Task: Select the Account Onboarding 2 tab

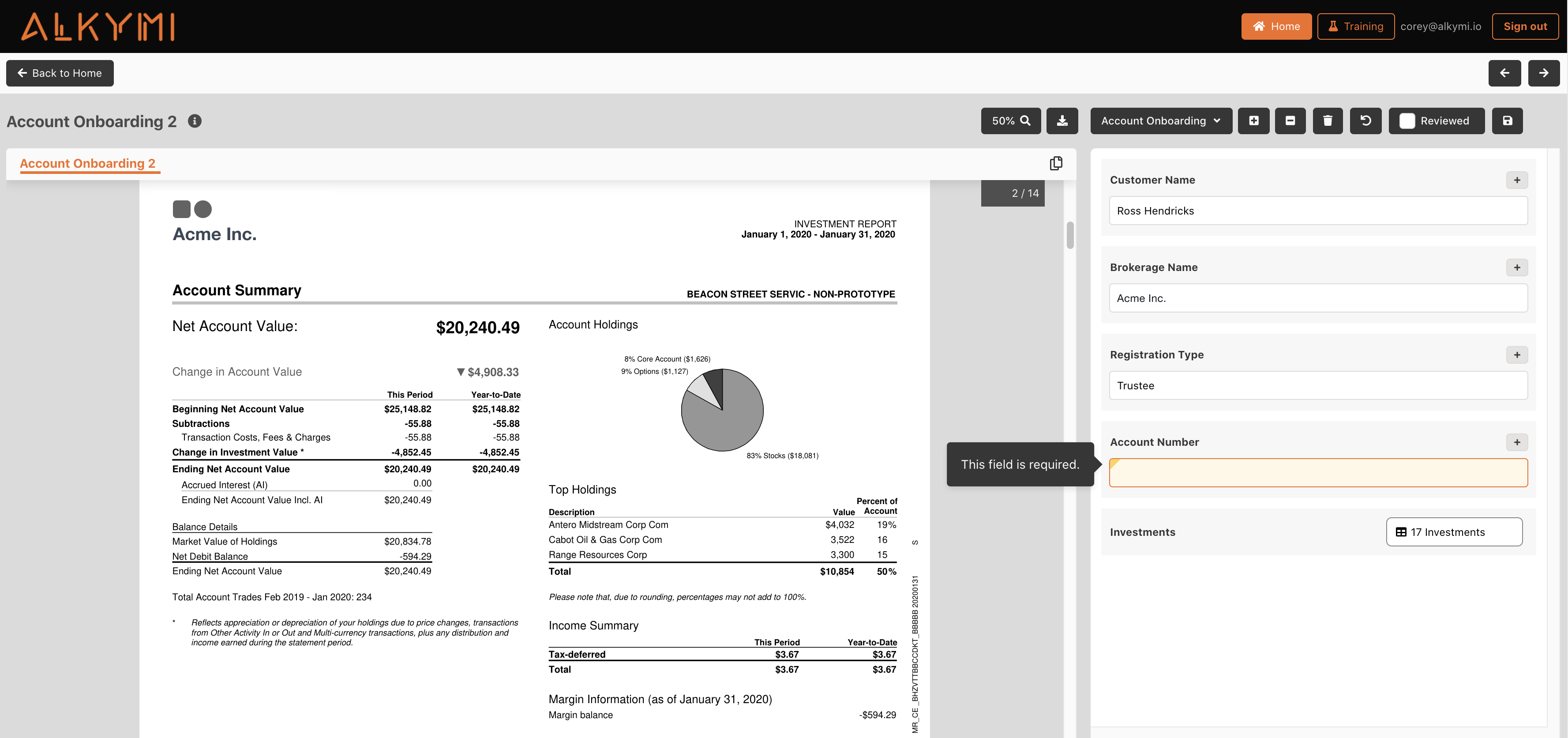Action: click(89, 163)
